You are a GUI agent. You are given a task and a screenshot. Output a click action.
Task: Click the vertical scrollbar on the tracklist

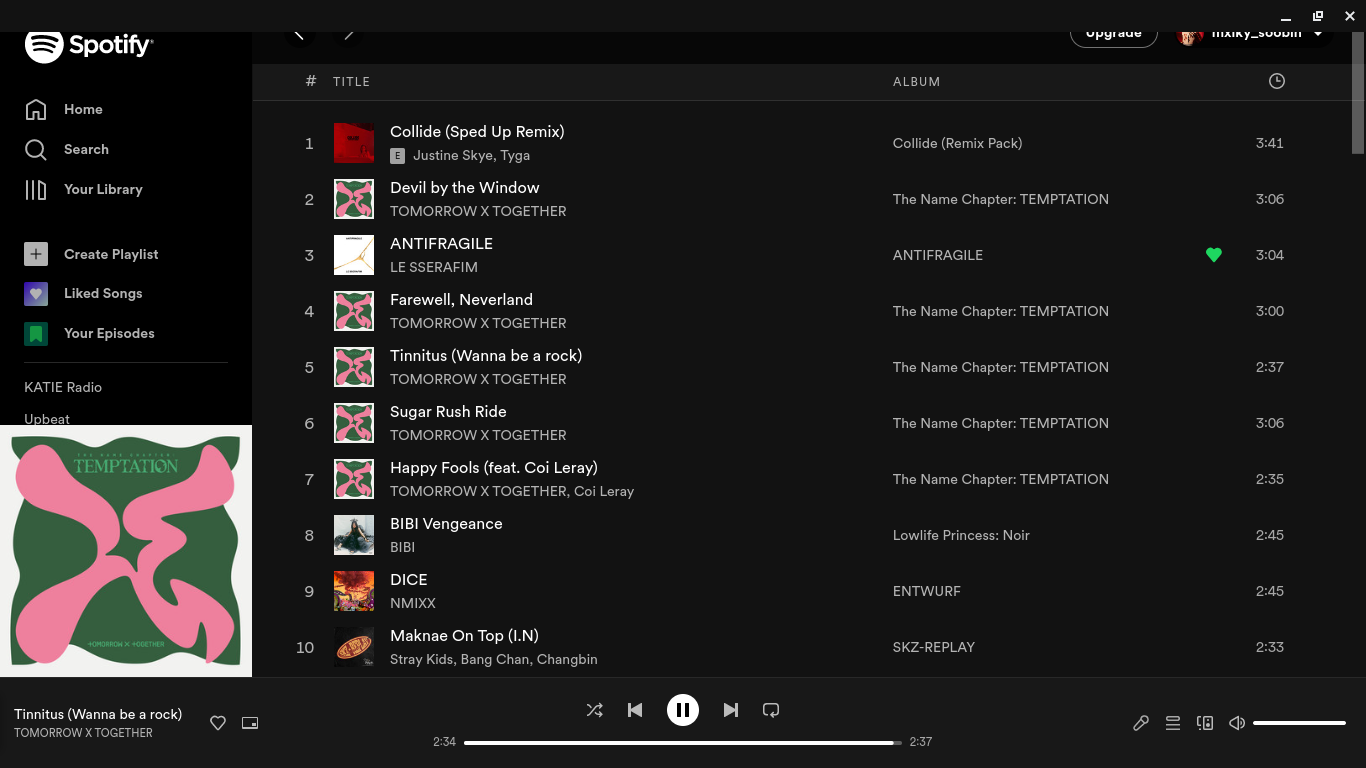coord(1358,93)
